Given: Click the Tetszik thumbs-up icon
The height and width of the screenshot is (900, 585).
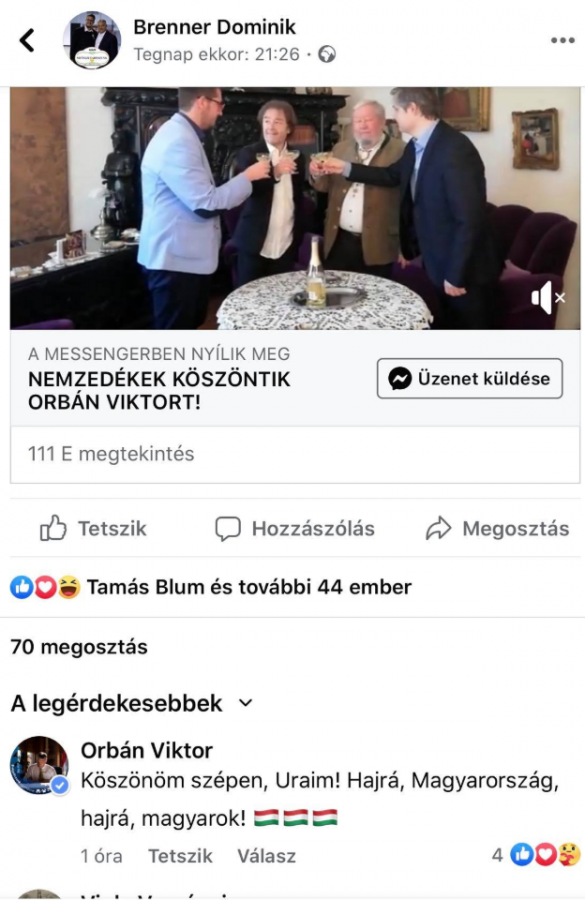Looking at the screenshot, I should 53,528.
